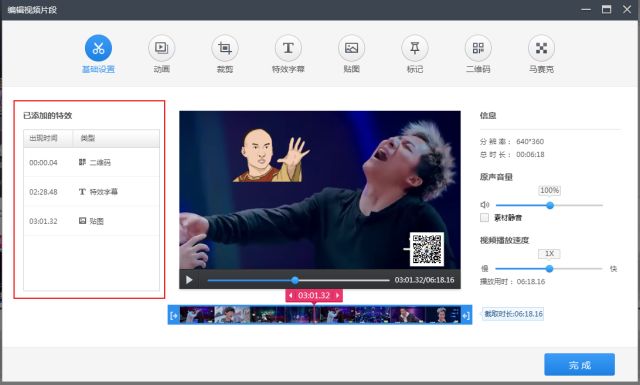Open the 标记 pin marker tool
This screenshot has height=385, width=640.
[415, 48]
